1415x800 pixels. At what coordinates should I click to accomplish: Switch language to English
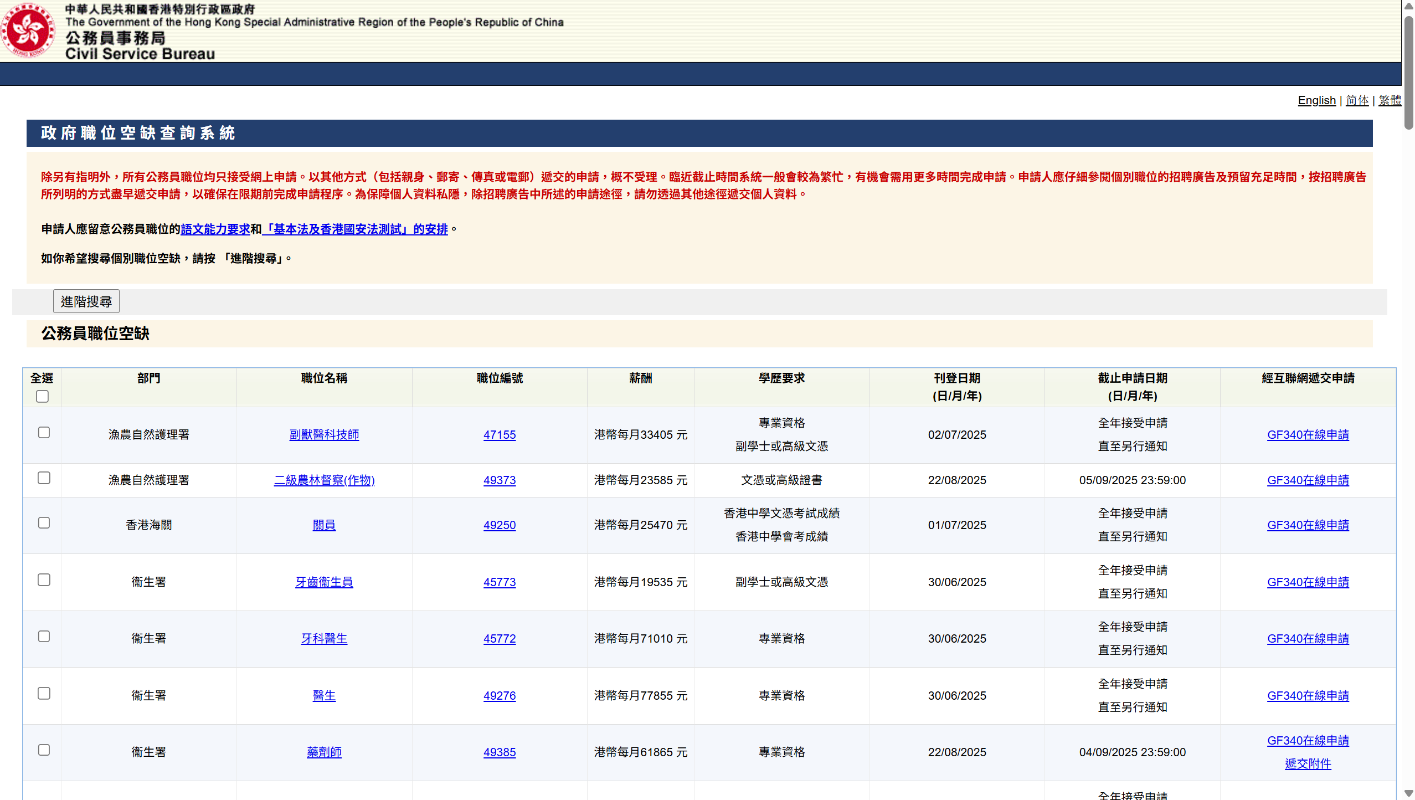point(1316,100)
